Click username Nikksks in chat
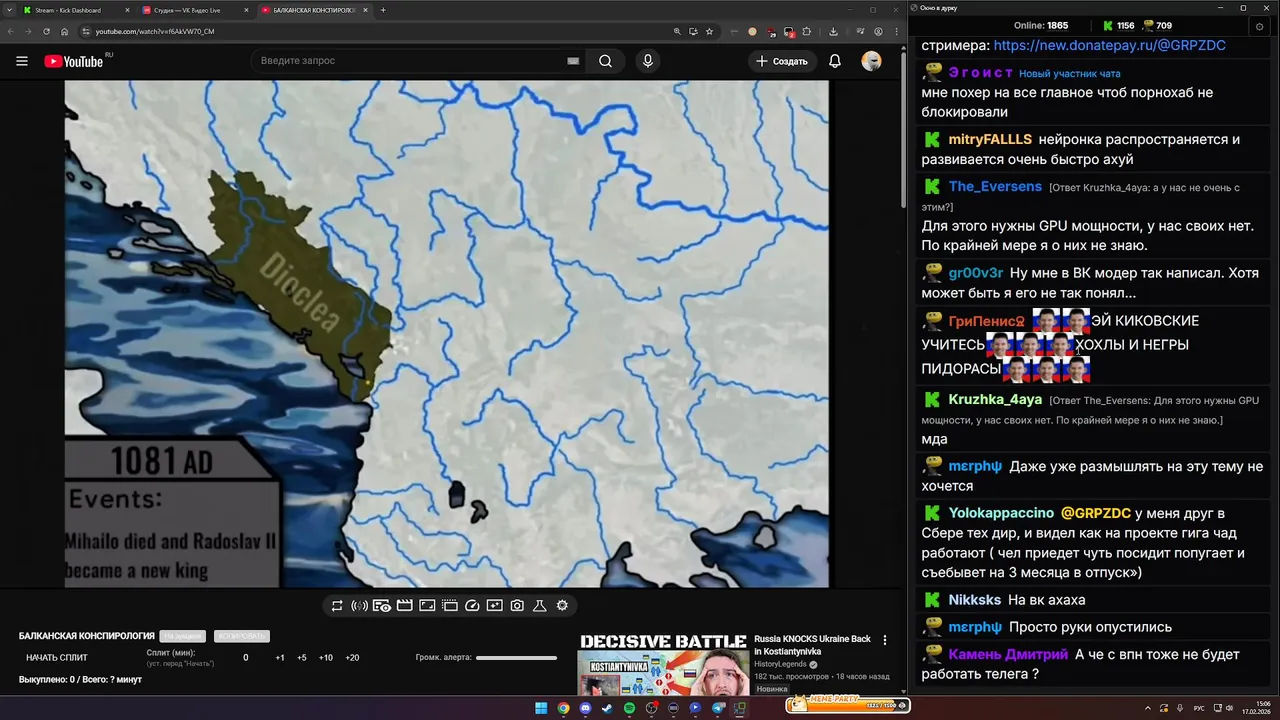The width and height of the screenshot is (1280, 720). [x=974, y=600]
